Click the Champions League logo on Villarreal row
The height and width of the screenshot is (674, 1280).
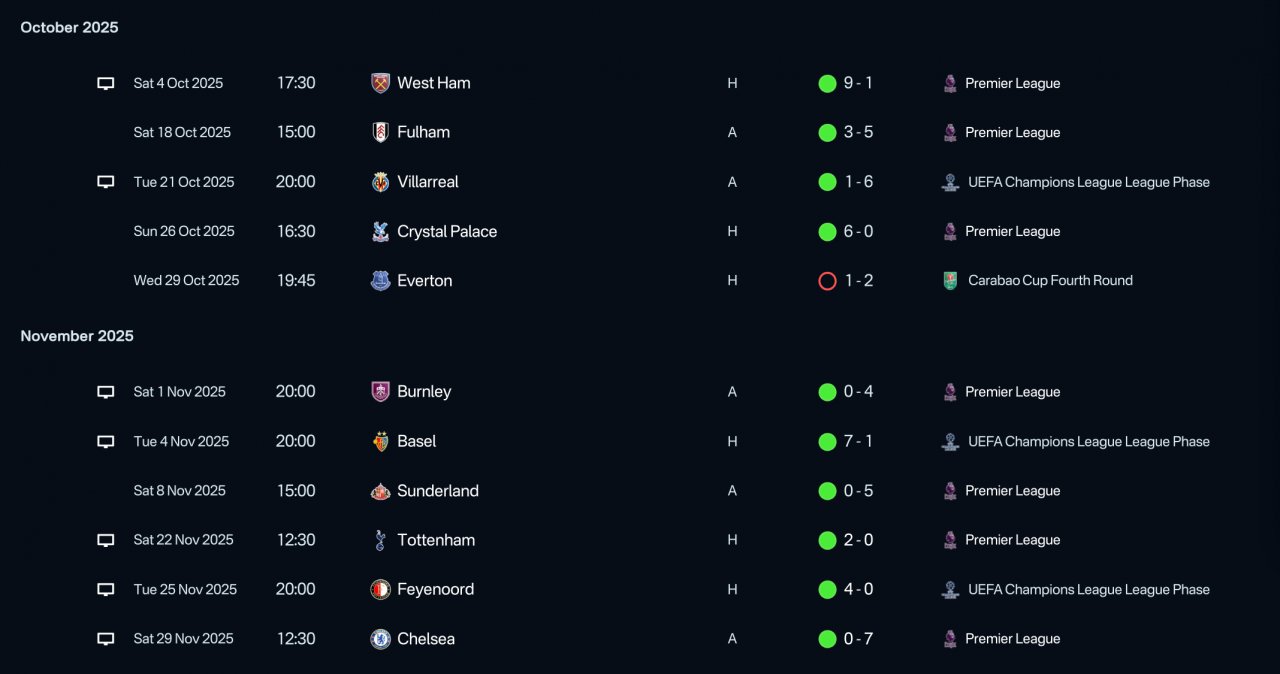tap(950, 182)
